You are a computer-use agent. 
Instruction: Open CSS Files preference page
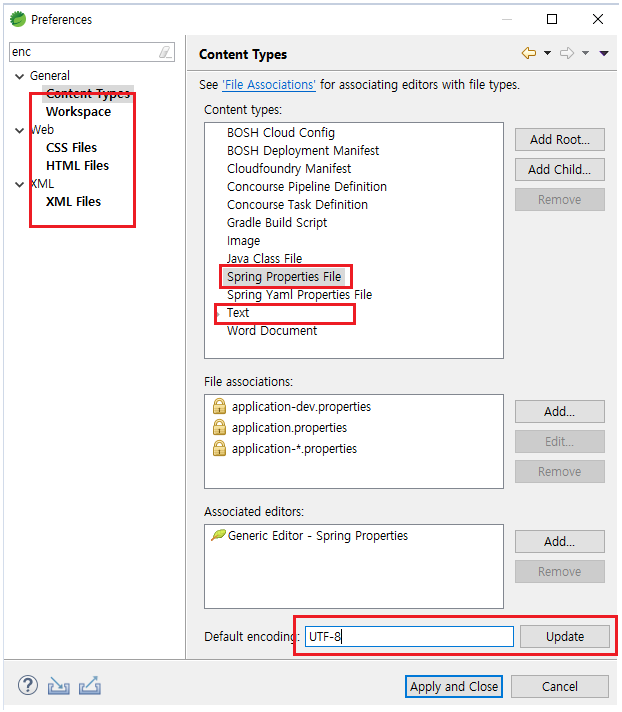click(72, 148)
